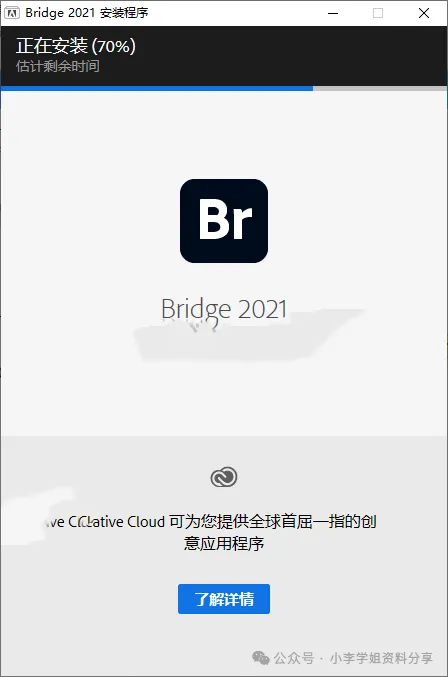Click the 公众号 watermark label
Image resolution: width=448 pixels, height=677 pixels.
click(293, 658)
